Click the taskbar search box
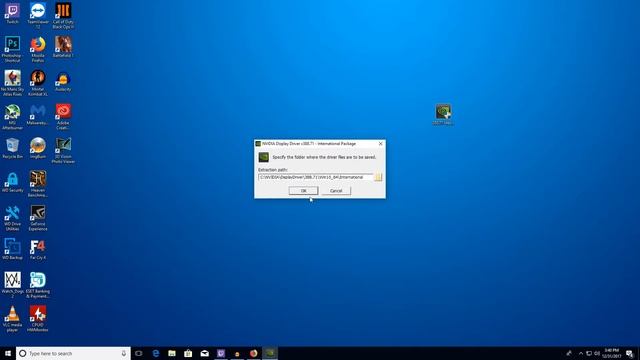This screenshot has height=360, width=640. pyautogui.click(x=73, y=353)
